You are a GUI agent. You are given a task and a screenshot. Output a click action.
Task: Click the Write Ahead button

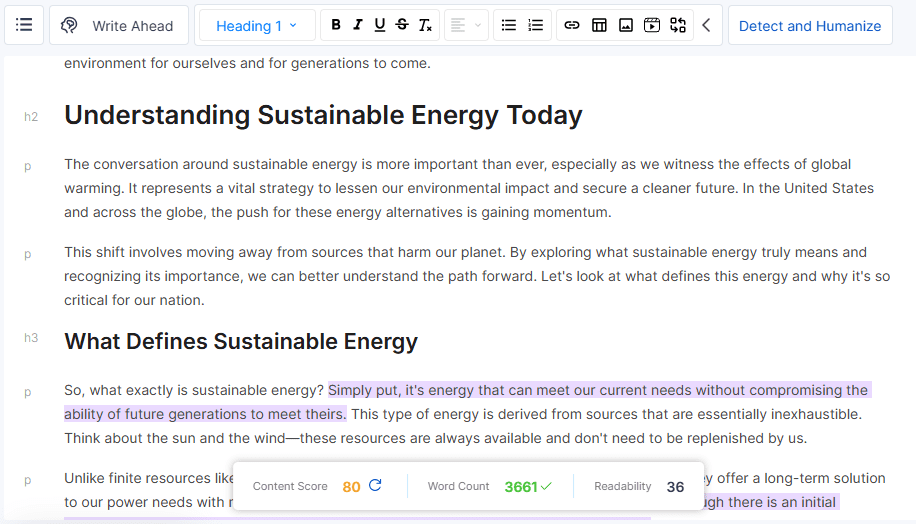118,26
